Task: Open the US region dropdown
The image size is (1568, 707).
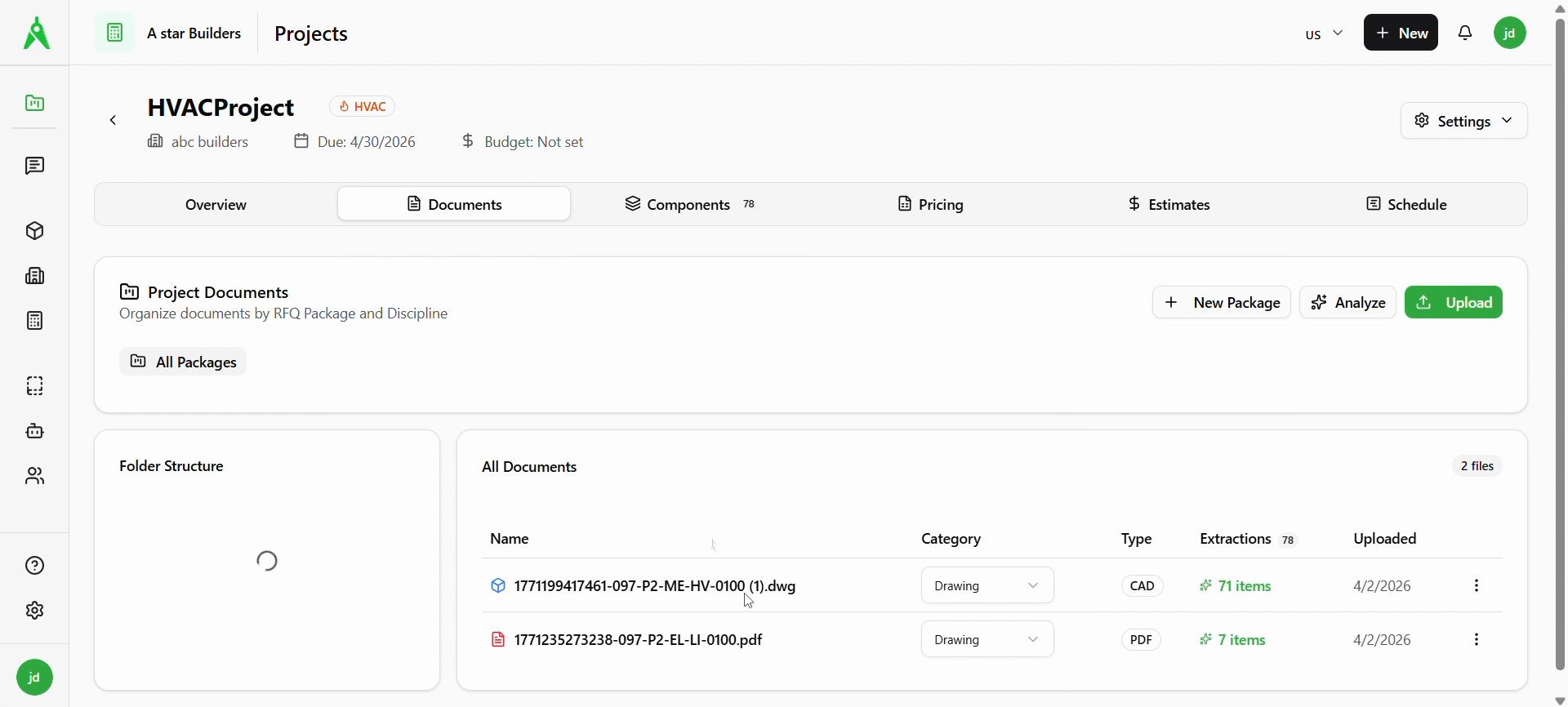Action: tap(1324, 33)
